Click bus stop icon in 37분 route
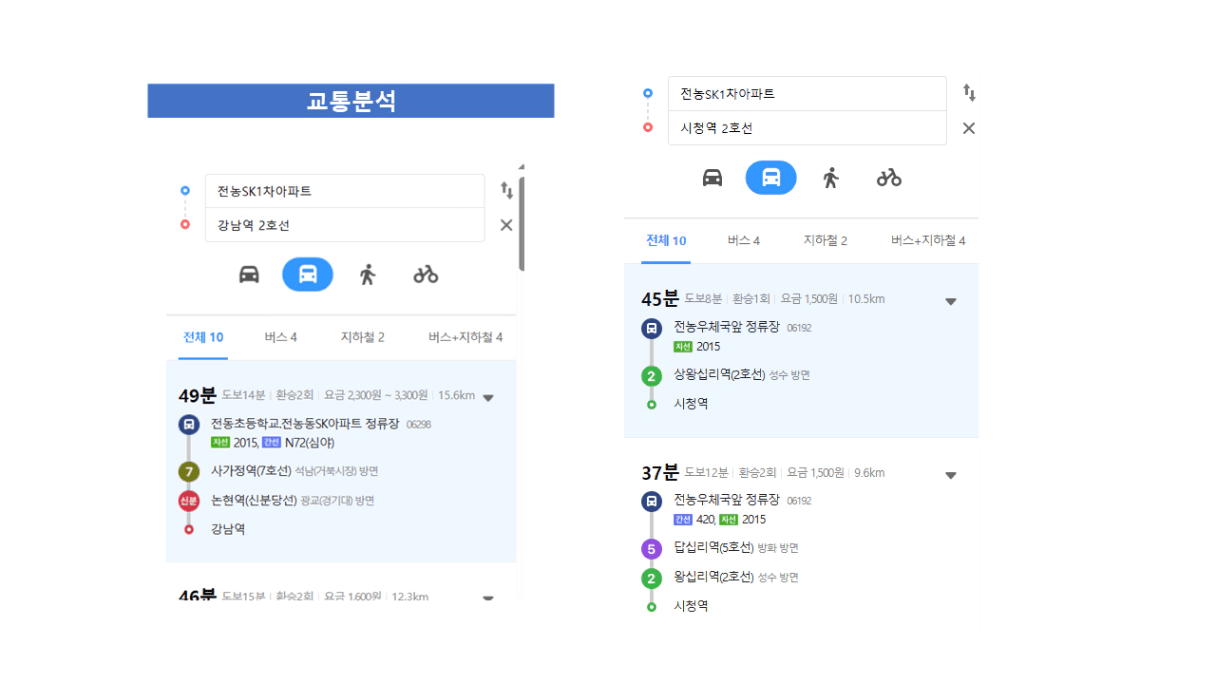 click(651, 501)
